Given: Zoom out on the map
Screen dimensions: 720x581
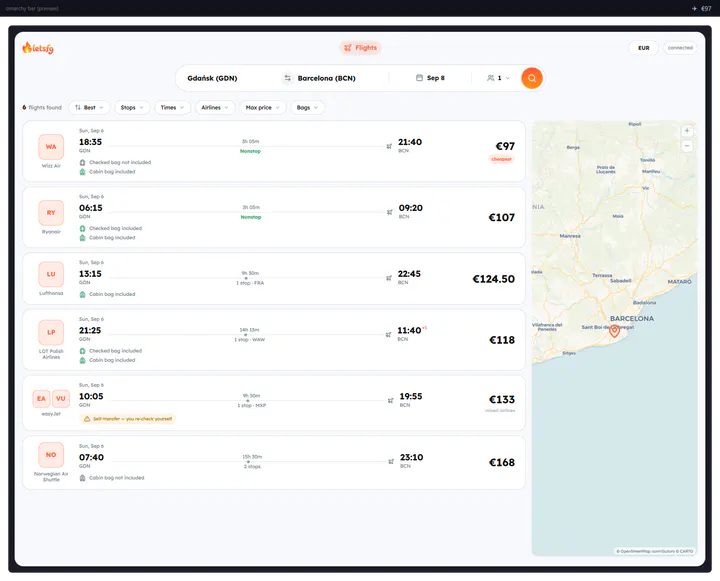Looking at the screenshot, I should 687,146.
